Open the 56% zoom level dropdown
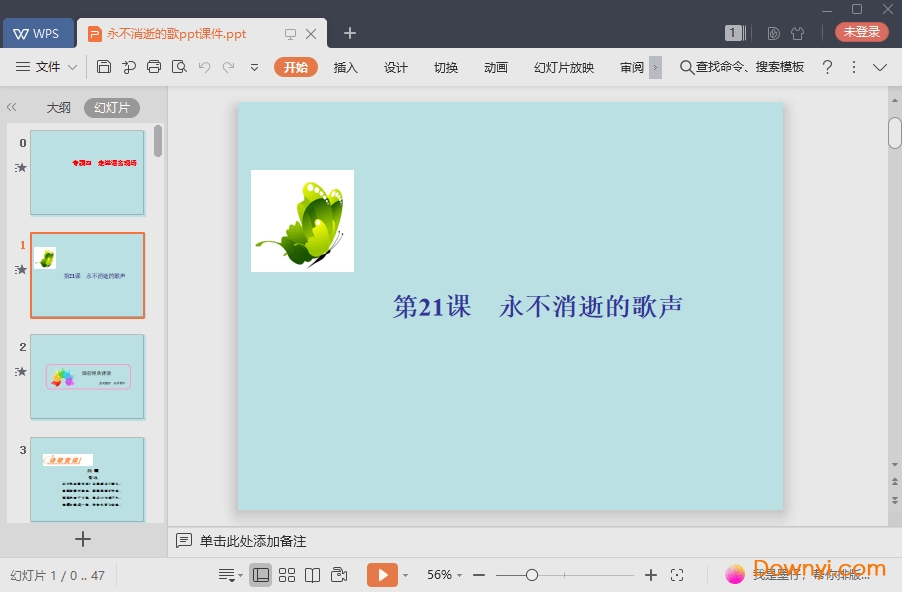Screen dimensions: 902x592 [441, 575]
